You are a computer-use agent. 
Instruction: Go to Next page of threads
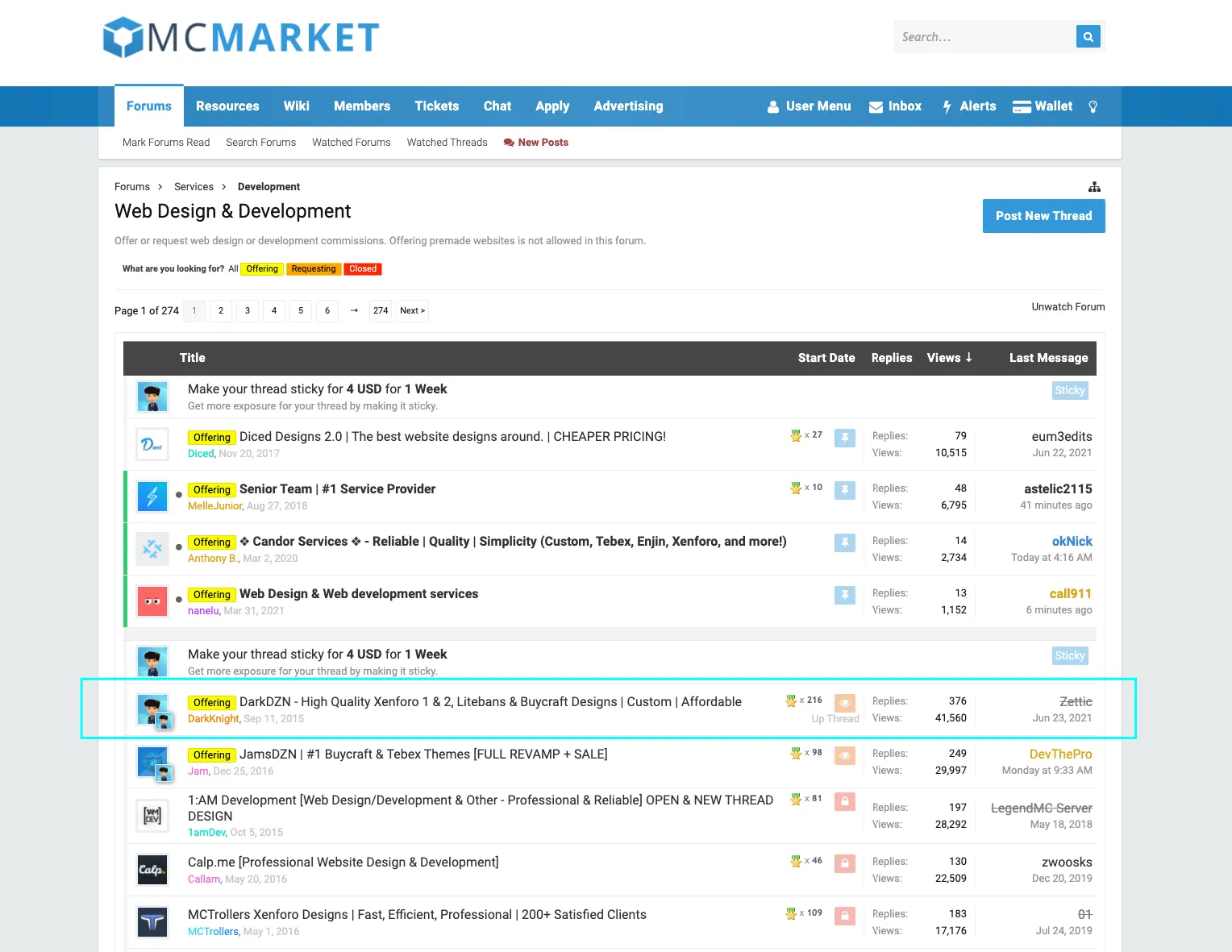[412, 311]
